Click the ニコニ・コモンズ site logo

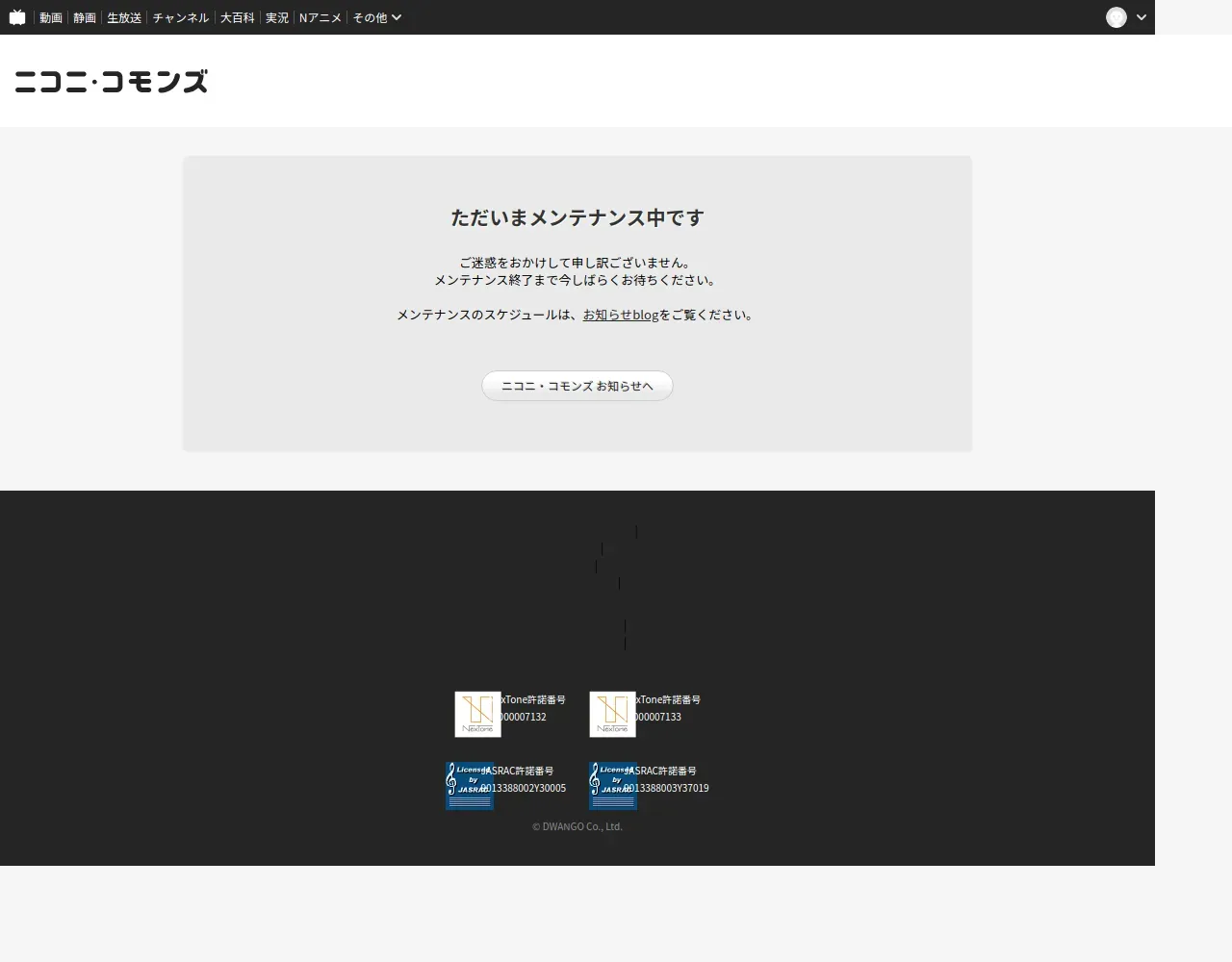pyautogui.click(x=111, y=81)
